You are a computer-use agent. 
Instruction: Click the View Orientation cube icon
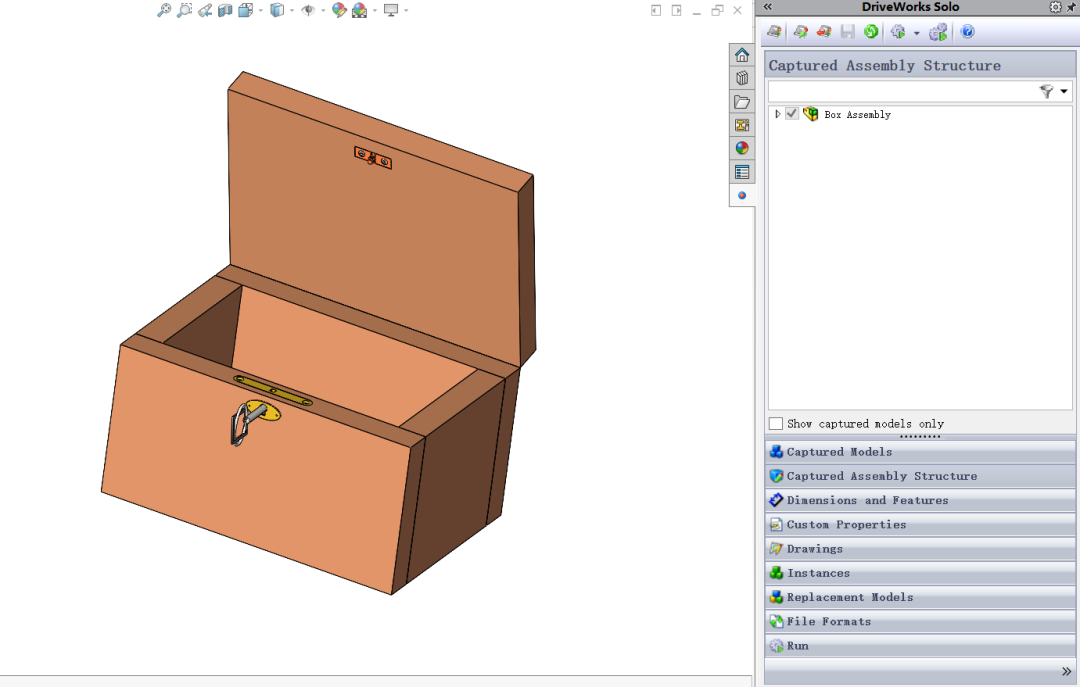click(245, 10)
